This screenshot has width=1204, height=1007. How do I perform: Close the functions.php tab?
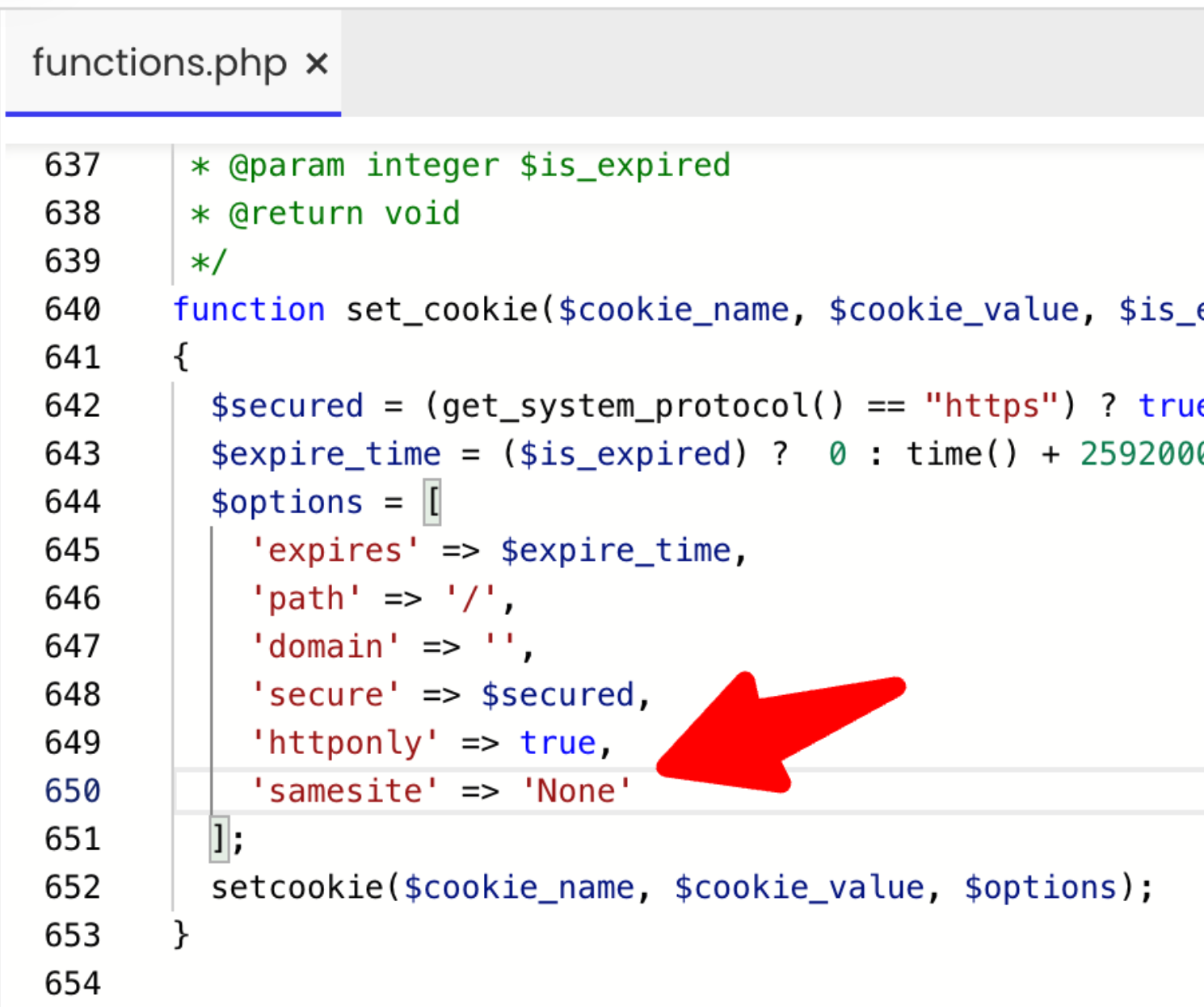317,63
